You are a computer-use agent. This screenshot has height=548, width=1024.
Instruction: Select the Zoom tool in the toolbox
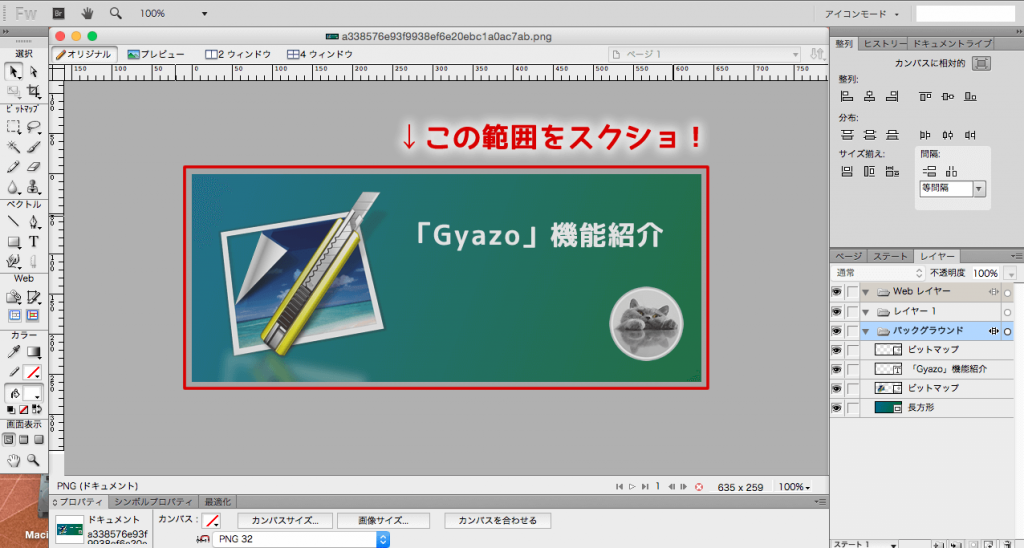tap(33, 460)
